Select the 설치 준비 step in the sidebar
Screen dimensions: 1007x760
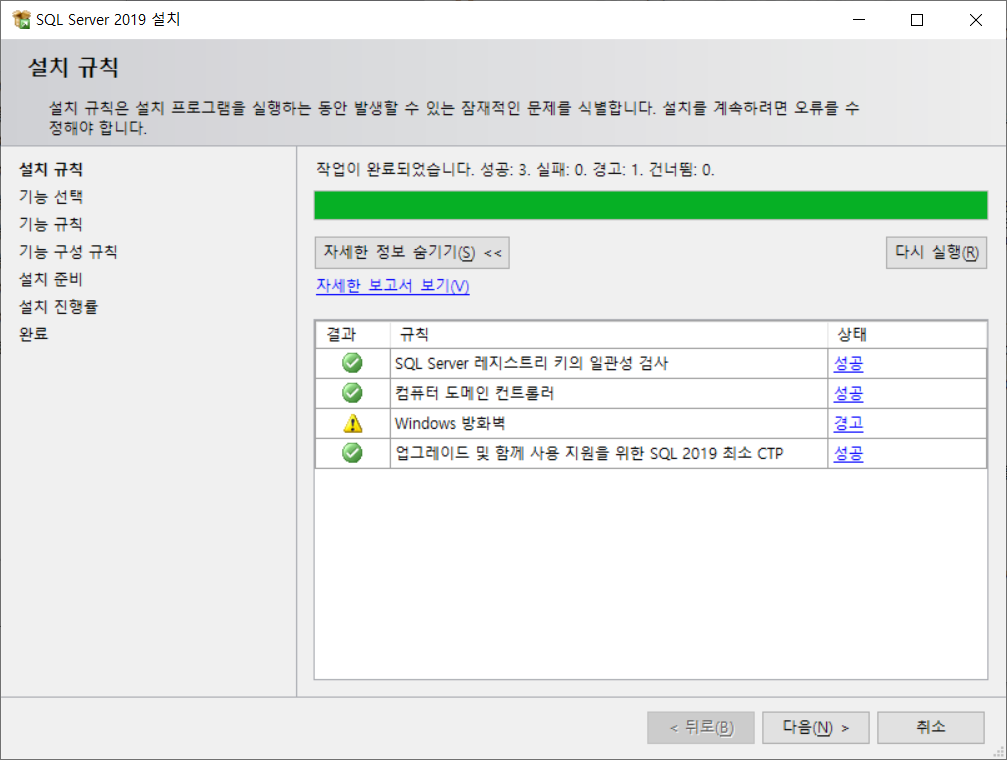click(x=51, y=279)
